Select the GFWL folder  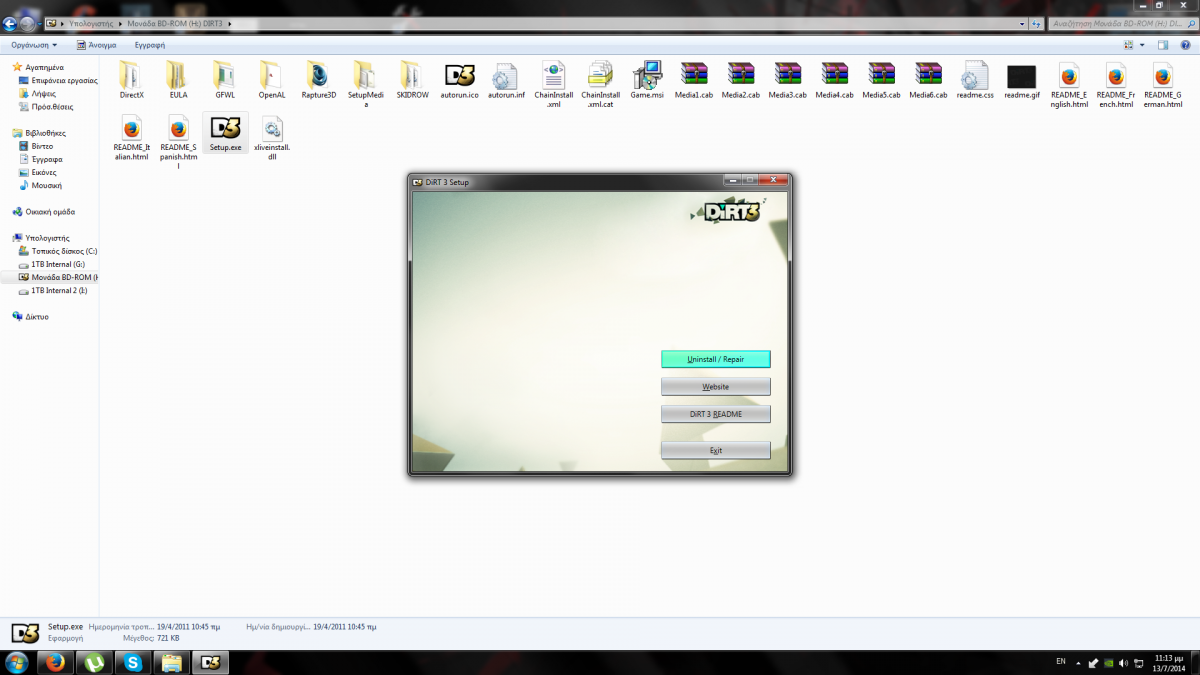[225, 81]
